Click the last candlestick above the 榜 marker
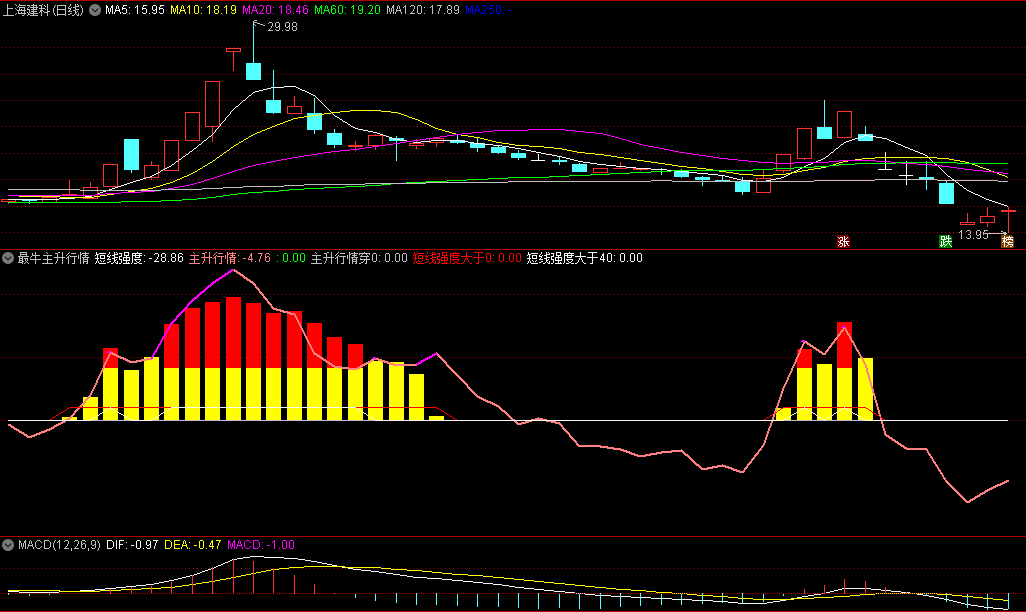This screenshot has width=1026, height=612. click(1008, 220)
